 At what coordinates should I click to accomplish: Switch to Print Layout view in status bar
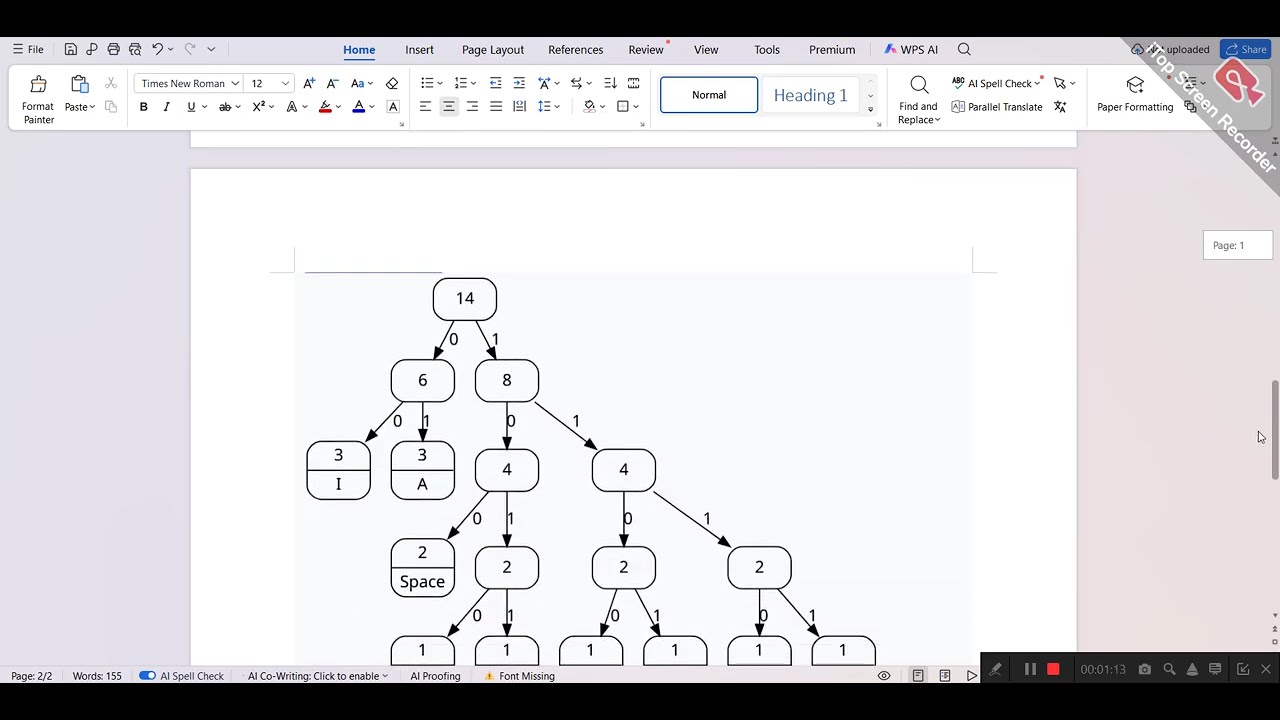(918, 676)
